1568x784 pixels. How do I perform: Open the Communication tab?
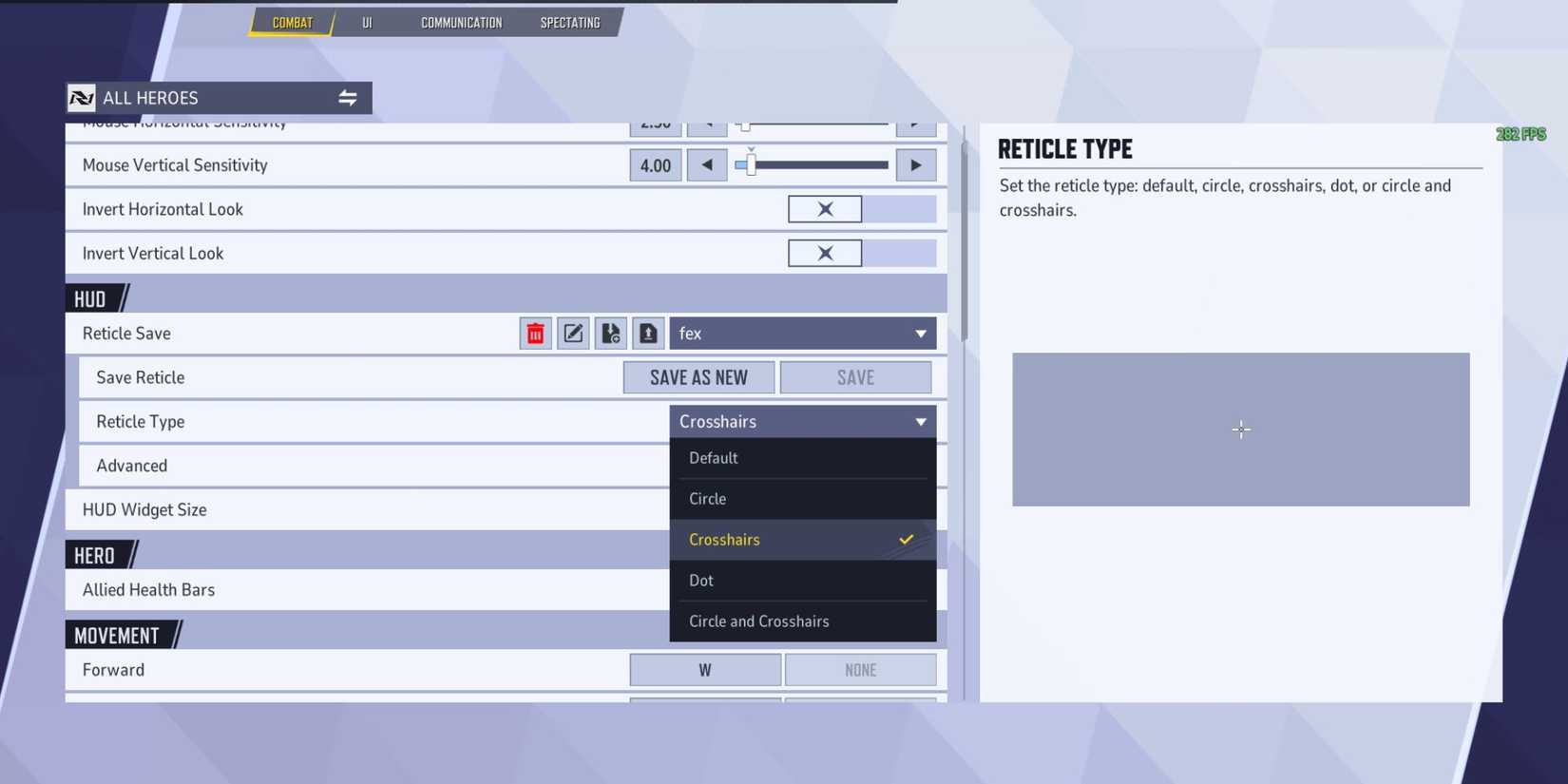coord(461,22)
